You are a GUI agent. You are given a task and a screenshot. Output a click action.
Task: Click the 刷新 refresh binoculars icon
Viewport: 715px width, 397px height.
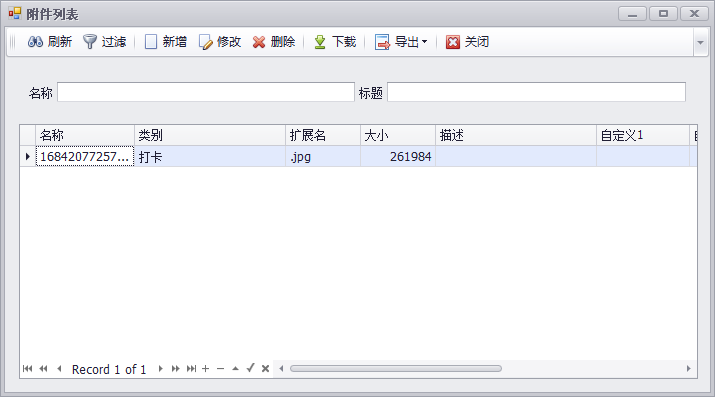(35, 42)
